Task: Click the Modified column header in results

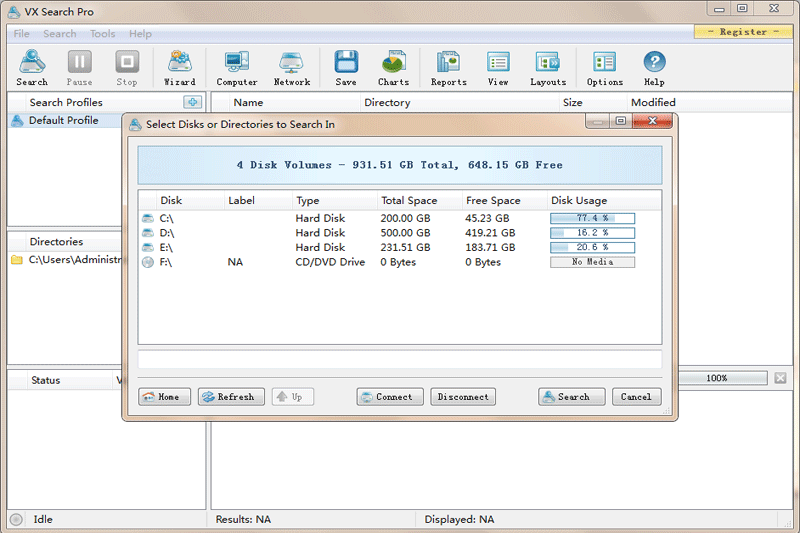Action: point(709,103)
